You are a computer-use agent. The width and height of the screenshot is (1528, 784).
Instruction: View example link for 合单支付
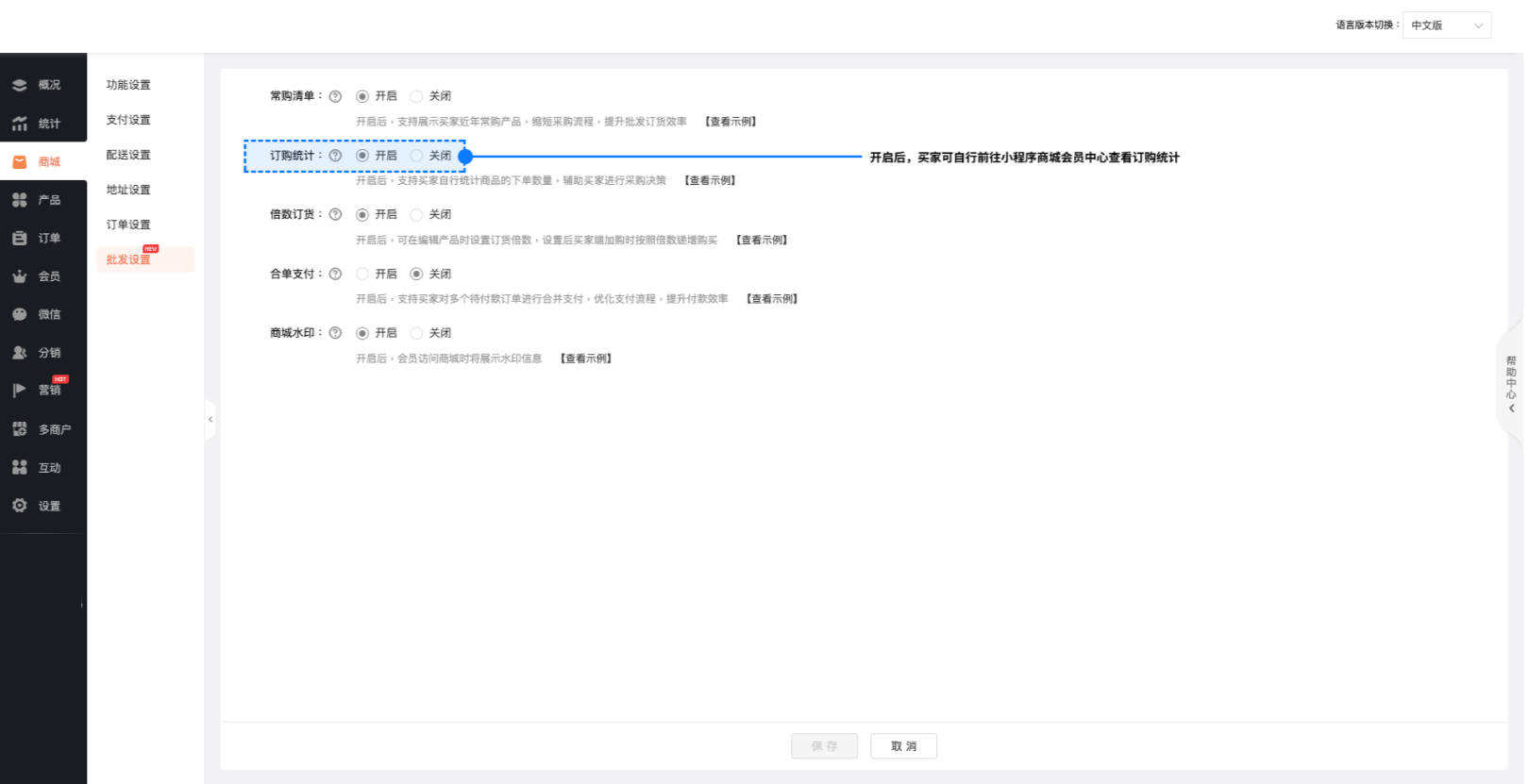coord(772,299)
